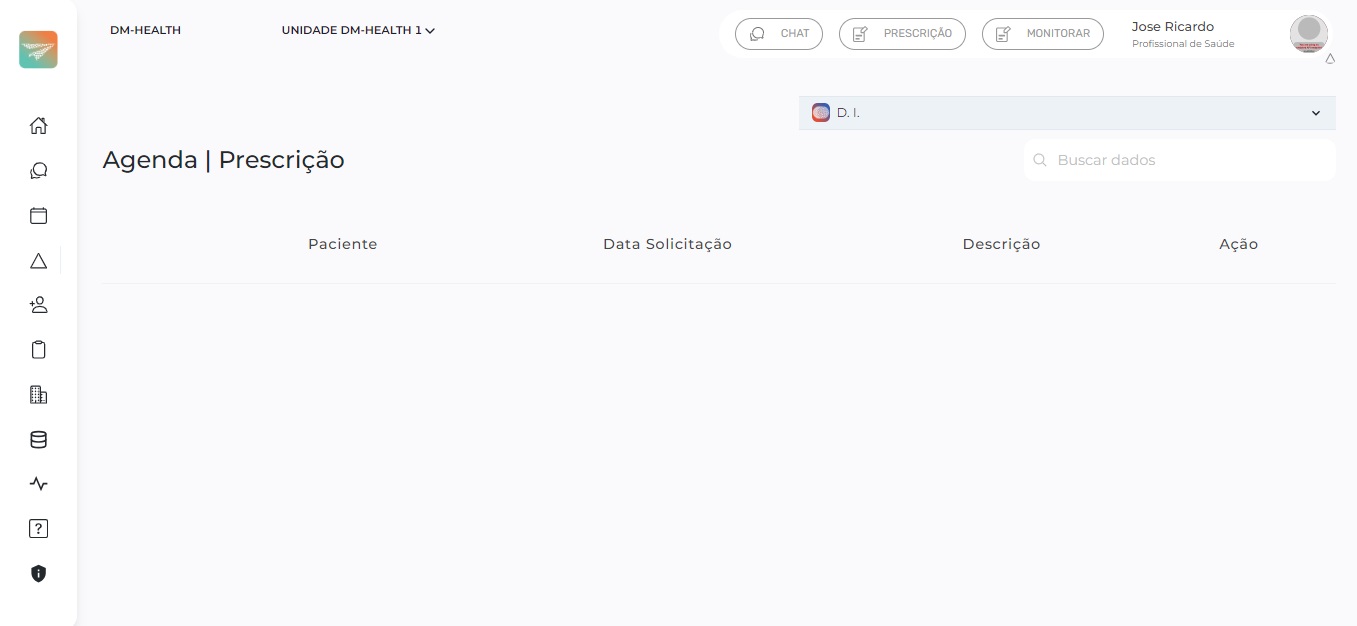
Task: Open the chat bubbles sidebar icon
Action: coord(38,171)
